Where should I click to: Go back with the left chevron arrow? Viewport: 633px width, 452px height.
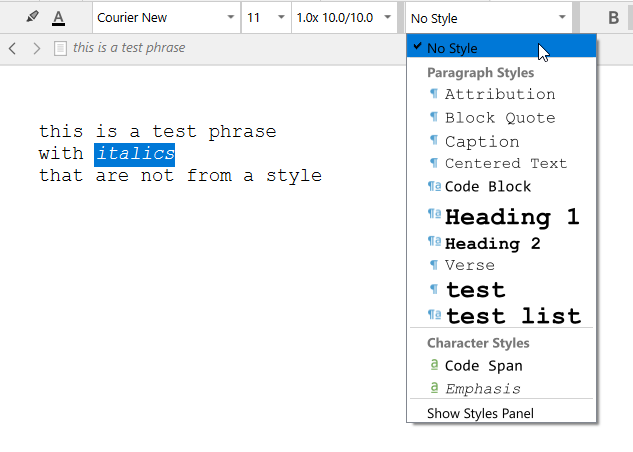[x=12, y=48]
